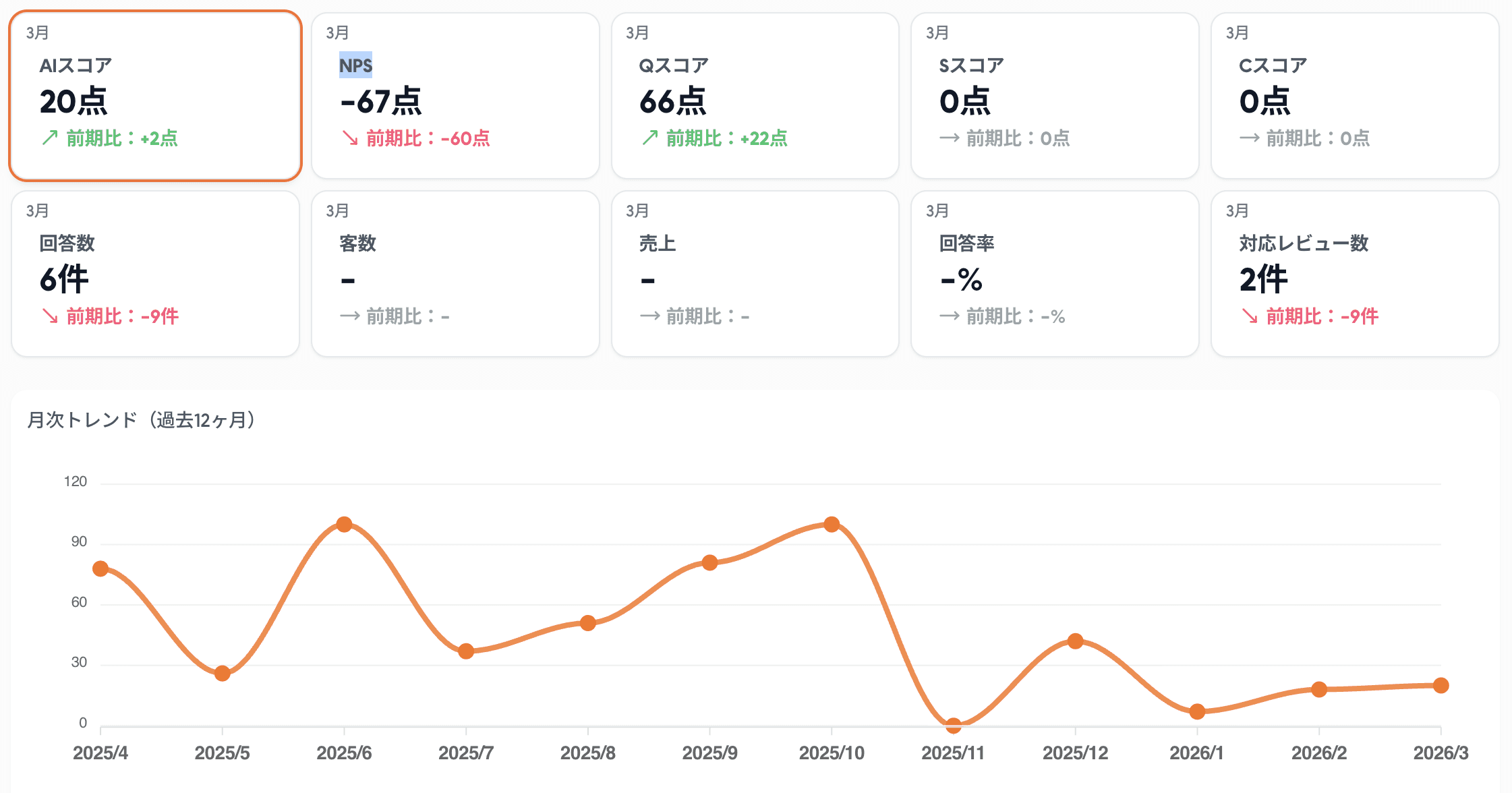Open the 客数 metric card
This screenshot has height=793, width=1512.
(455, 274)
